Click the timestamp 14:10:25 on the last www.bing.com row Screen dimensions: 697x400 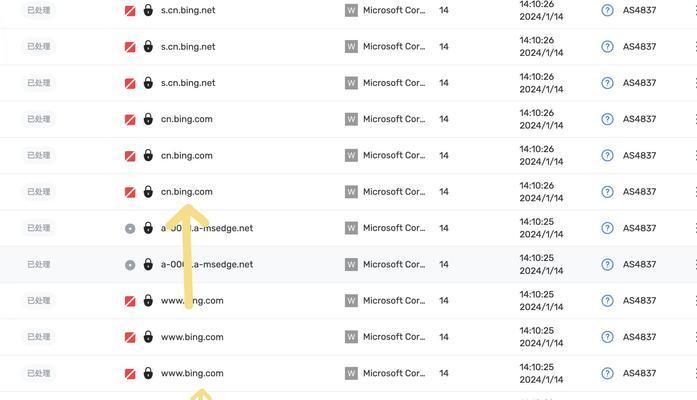537,367
